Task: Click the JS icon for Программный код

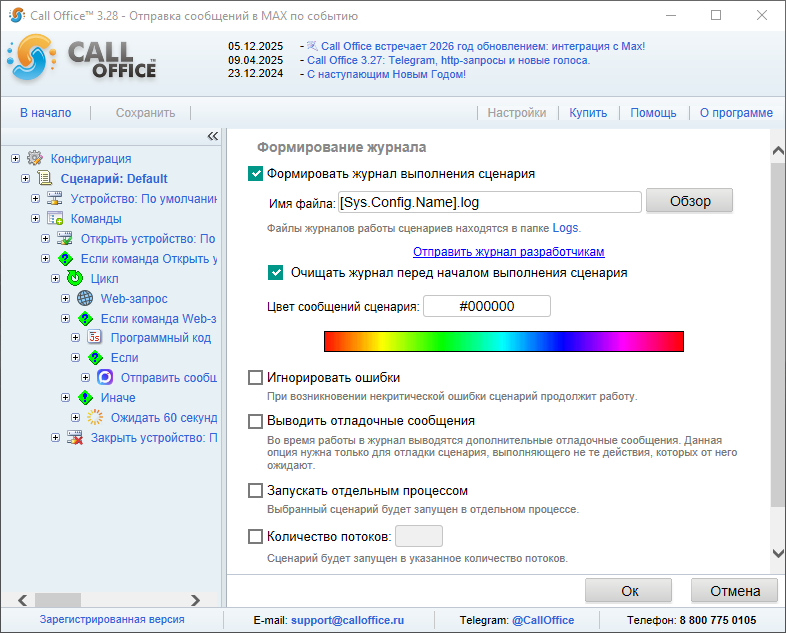Action: click(94, 338)
